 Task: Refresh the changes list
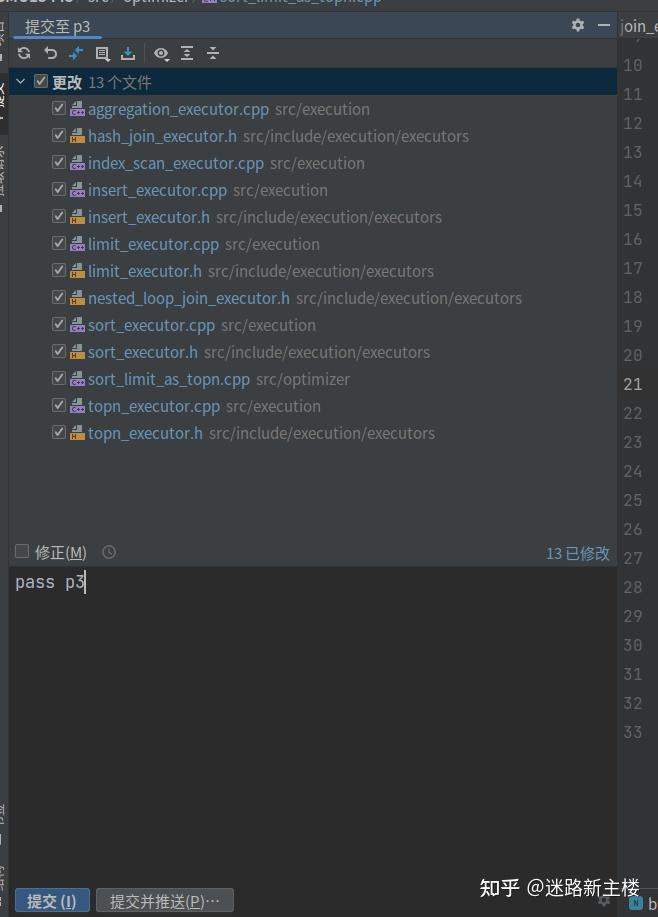tap(23, 53)
